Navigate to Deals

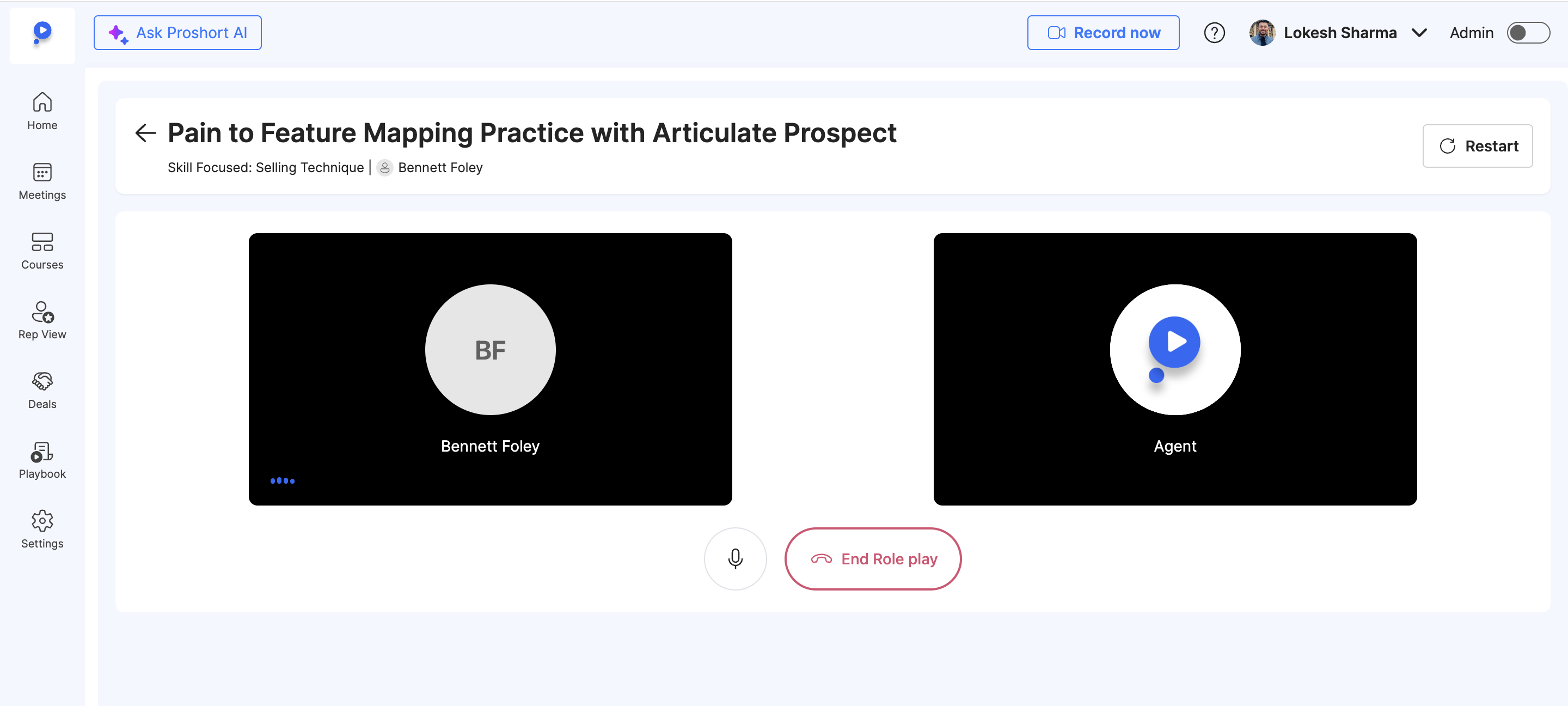point(42,390)
